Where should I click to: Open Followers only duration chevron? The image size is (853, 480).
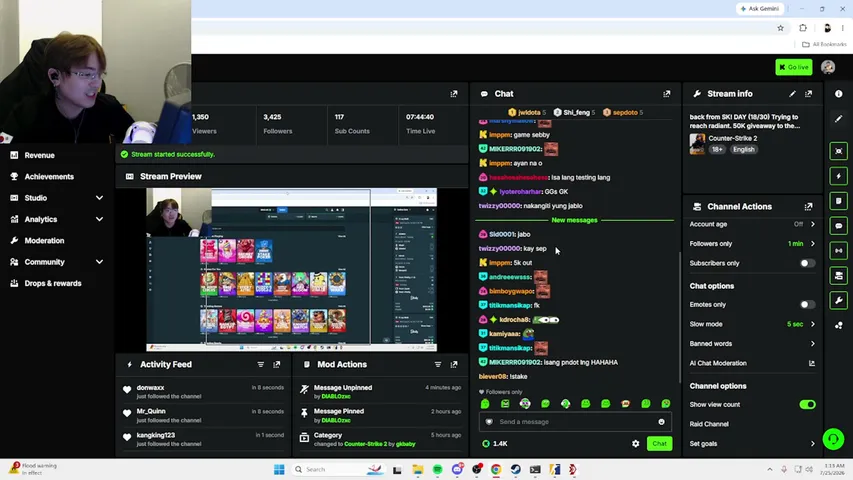813,244
